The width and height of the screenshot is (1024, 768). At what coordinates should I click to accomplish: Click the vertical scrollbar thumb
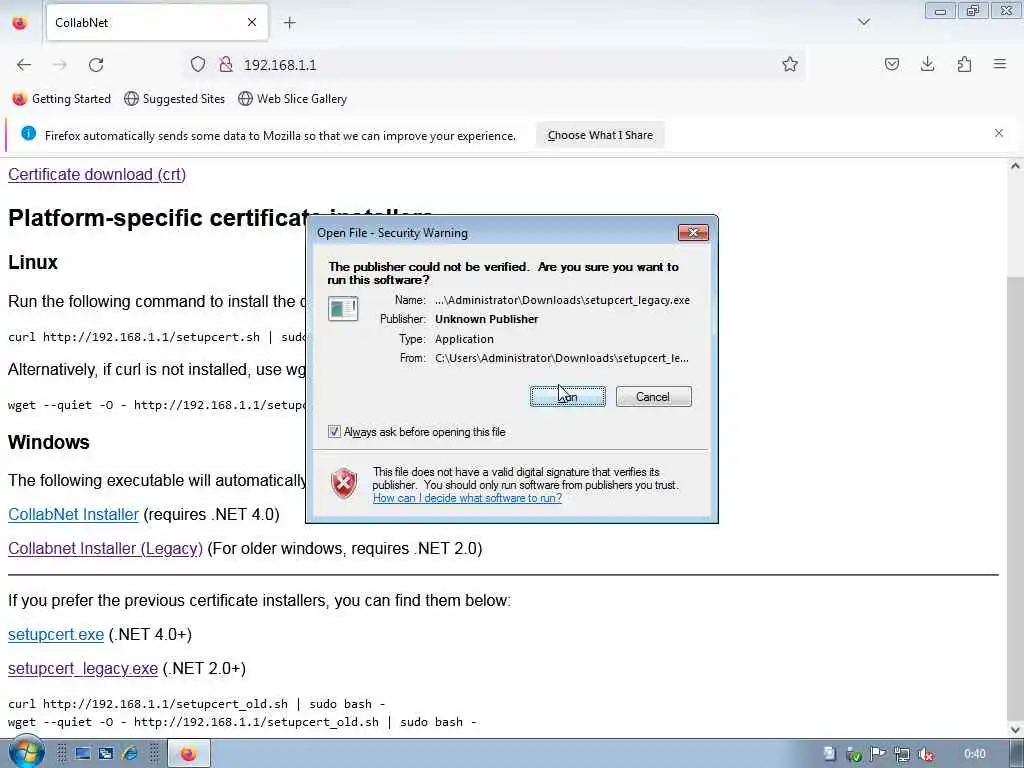(1015, 496)
